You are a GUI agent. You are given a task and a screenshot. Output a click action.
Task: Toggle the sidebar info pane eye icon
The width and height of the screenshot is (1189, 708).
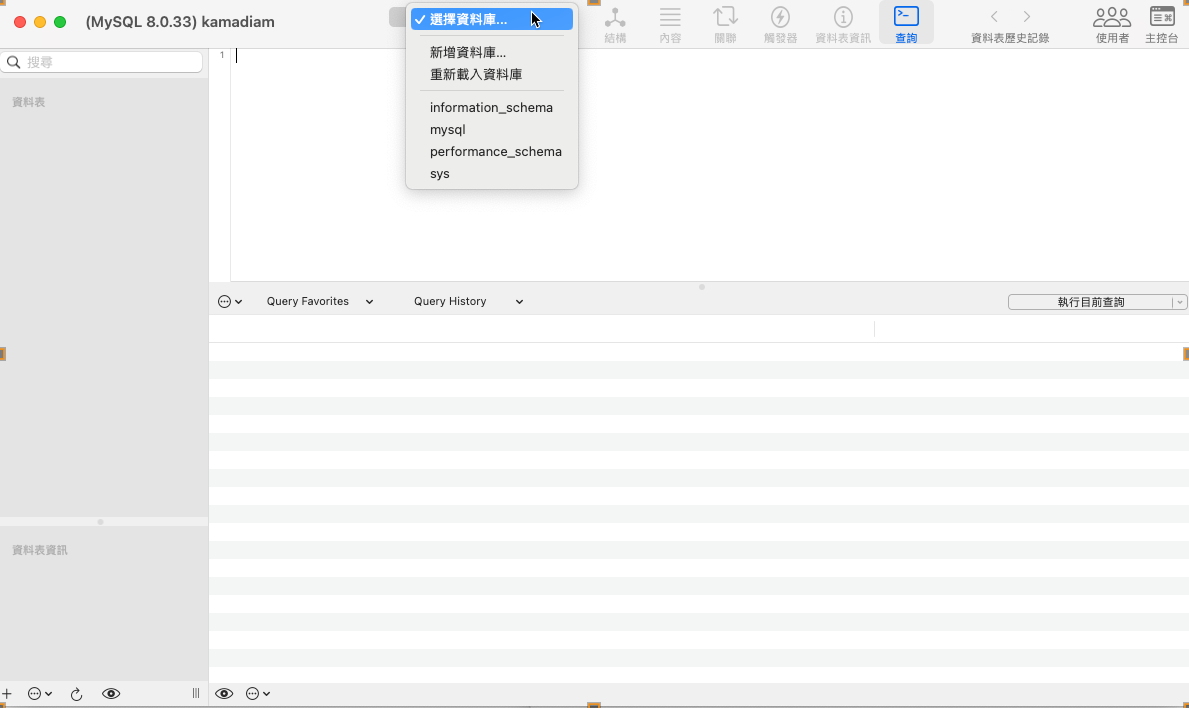coord(111,694)
